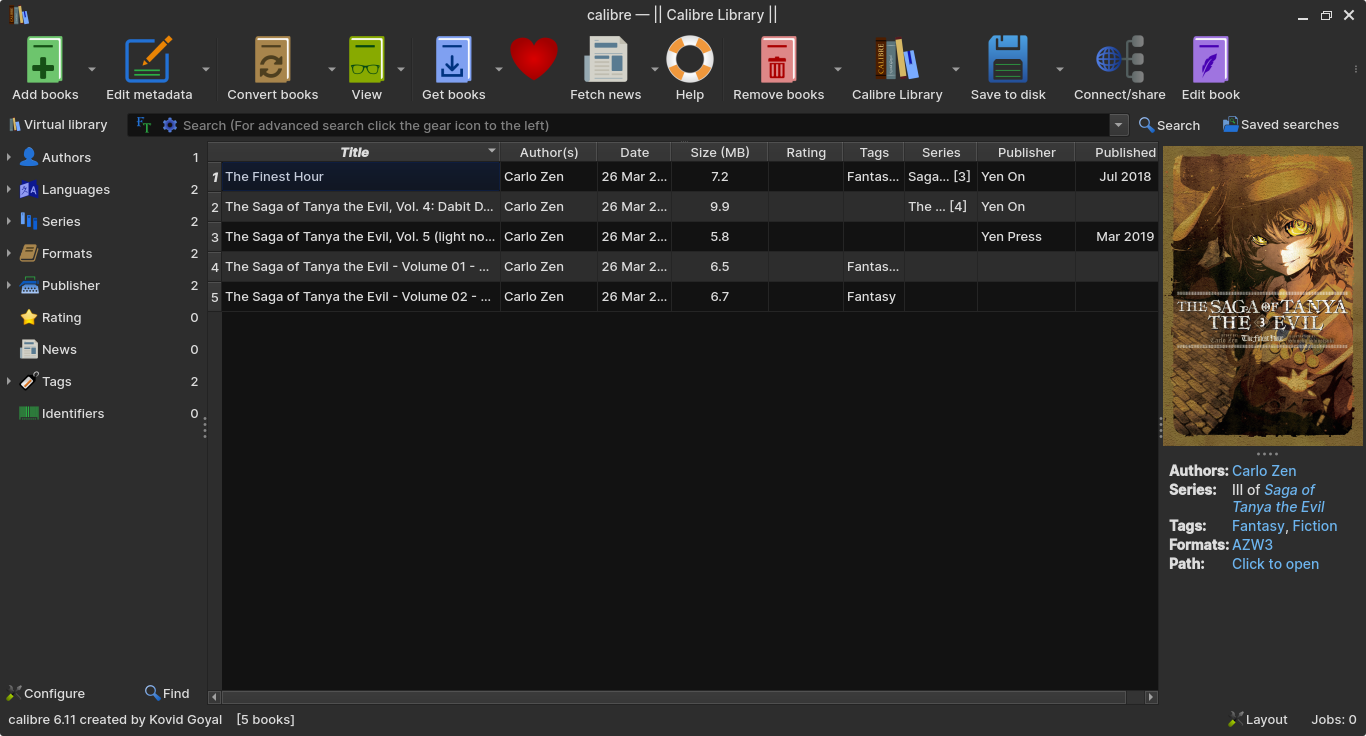
Task: Click Fantasy tag link in details
Action: click(1258, 526)
